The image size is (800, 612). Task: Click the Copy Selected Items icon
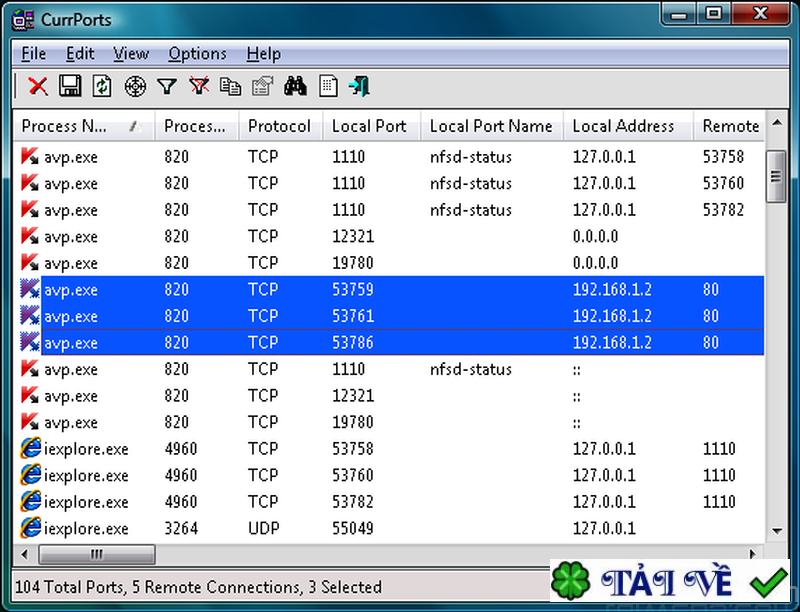(x=231, y=87)
